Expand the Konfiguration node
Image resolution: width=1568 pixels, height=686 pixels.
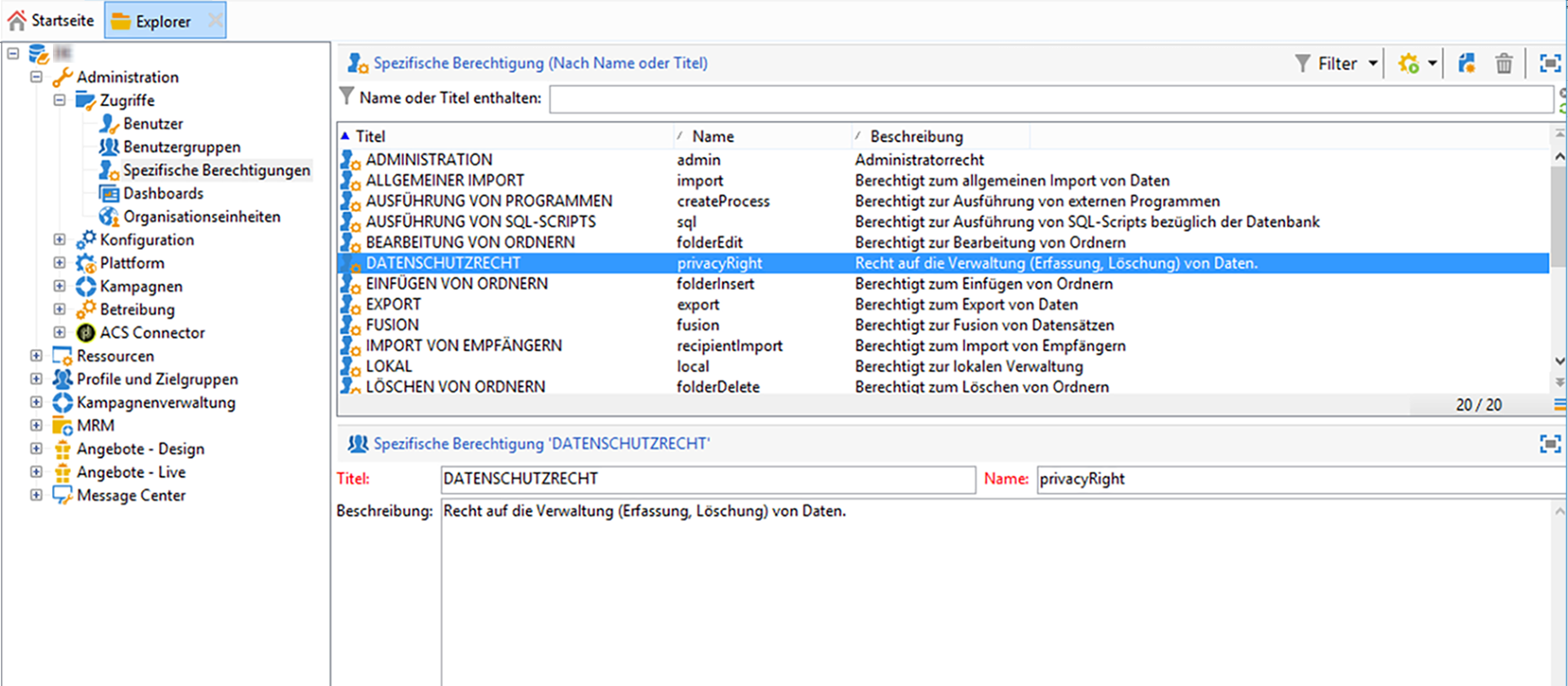click(60, 240)
